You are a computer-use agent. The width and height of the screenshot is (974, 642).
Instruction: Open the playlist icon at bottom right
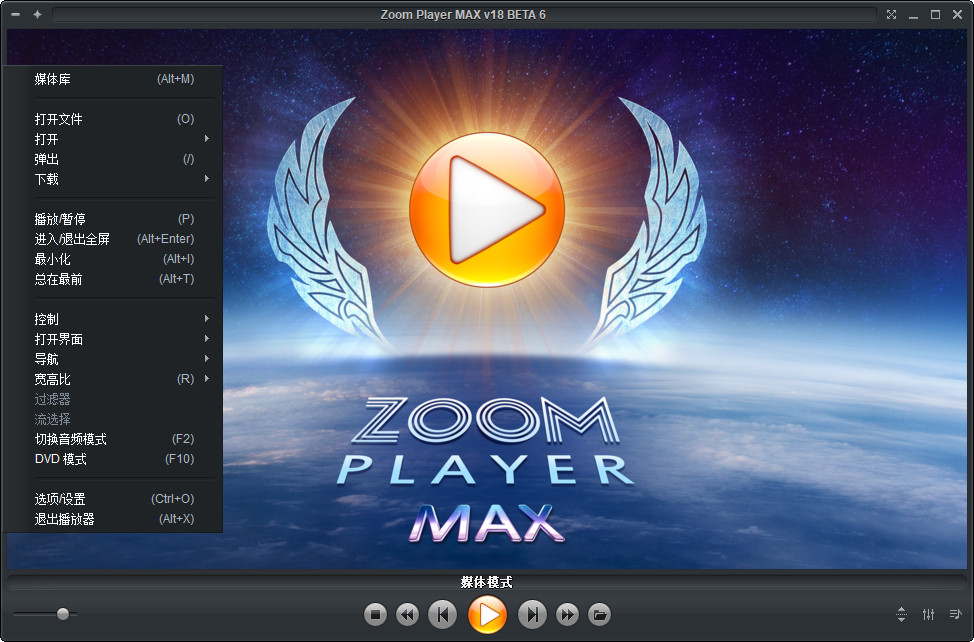[x=955, y=614]
